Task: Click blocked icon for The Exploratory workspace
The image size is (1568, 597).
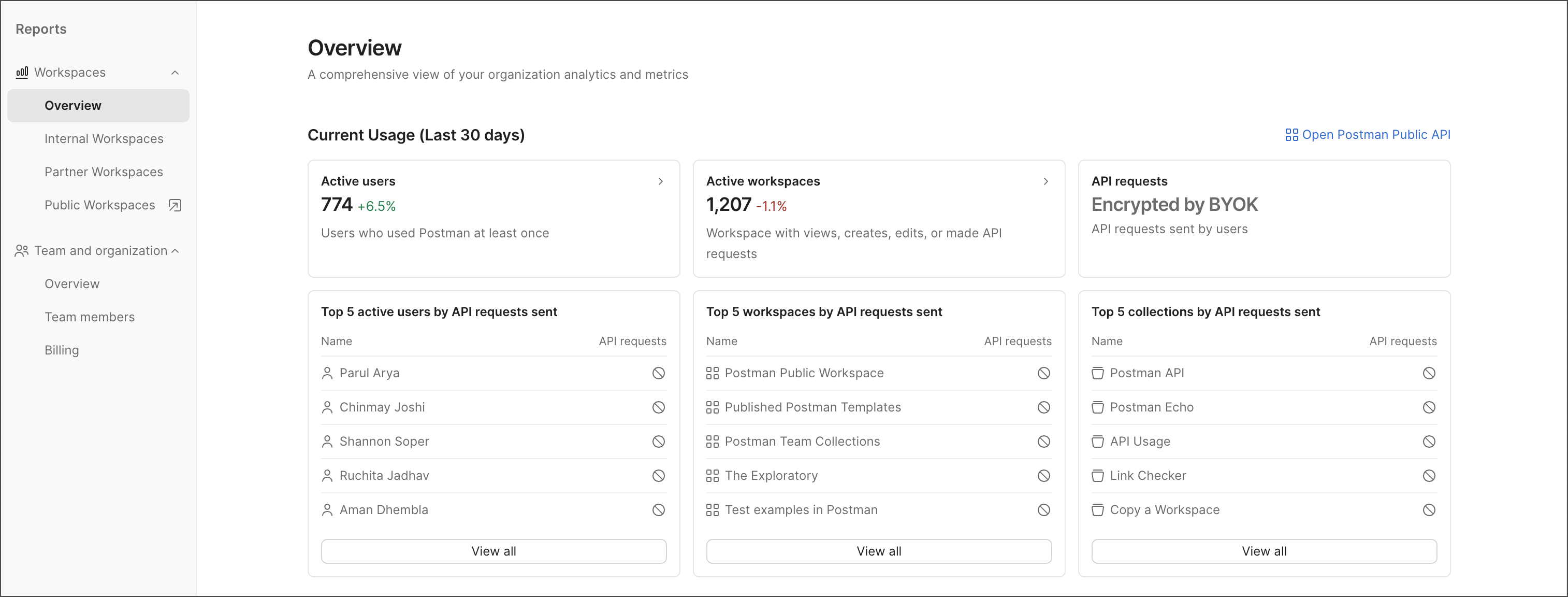Action: [x=1043, y=476]
